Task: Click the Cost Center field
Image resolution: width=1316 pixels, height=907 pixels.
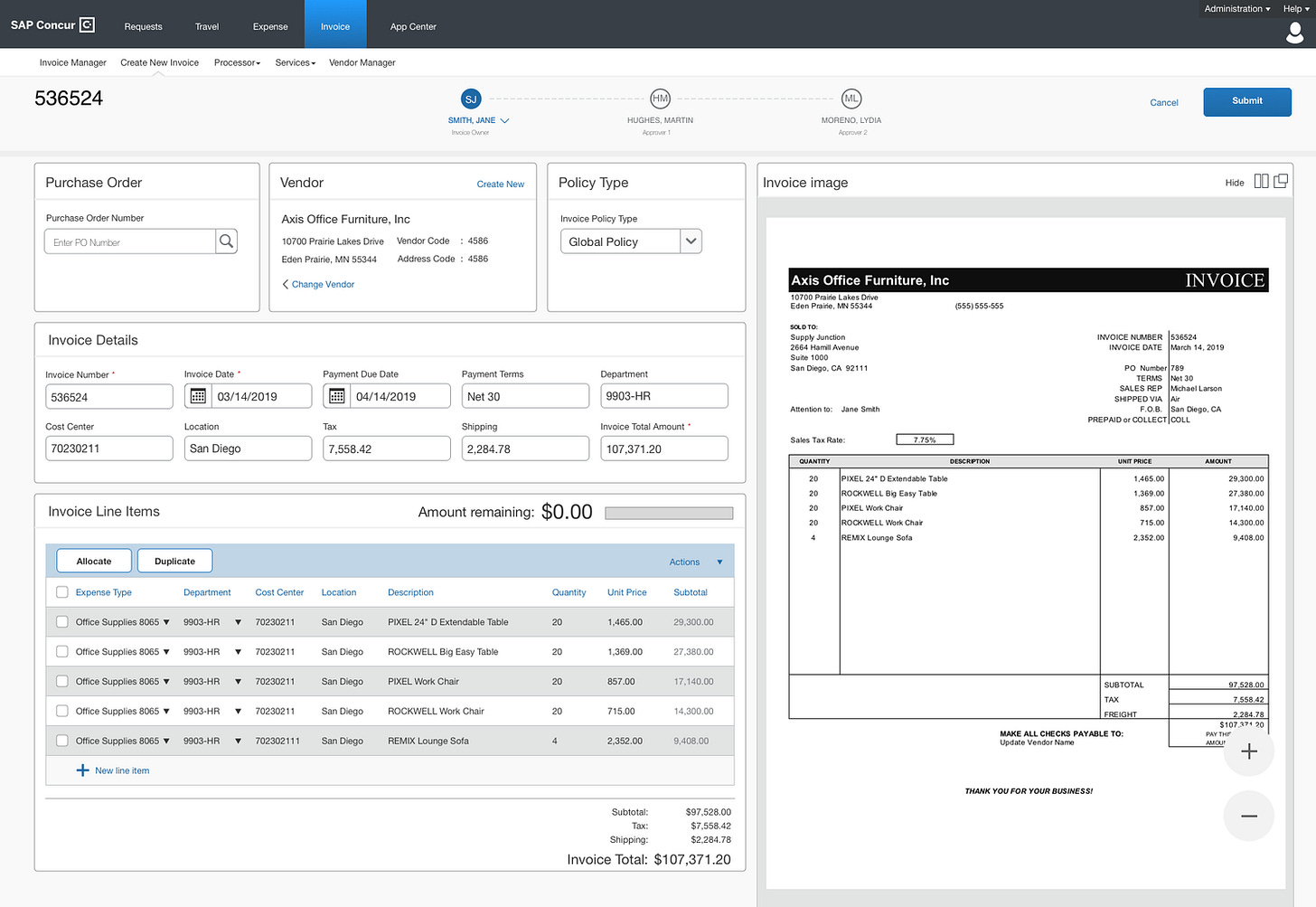Action: (x=109, y=449)
